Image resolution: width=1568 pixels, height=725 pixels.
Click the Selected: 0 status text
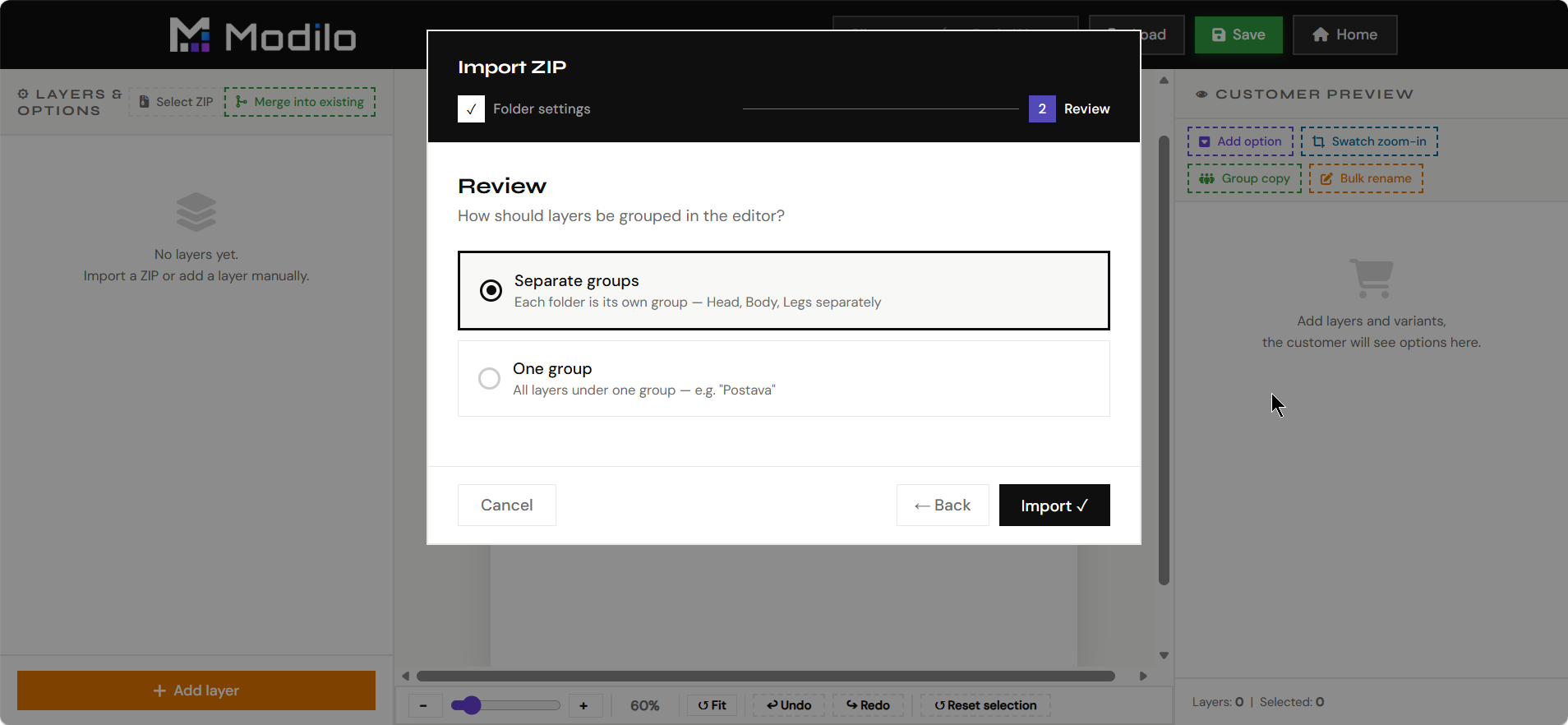coord(1292,702)
